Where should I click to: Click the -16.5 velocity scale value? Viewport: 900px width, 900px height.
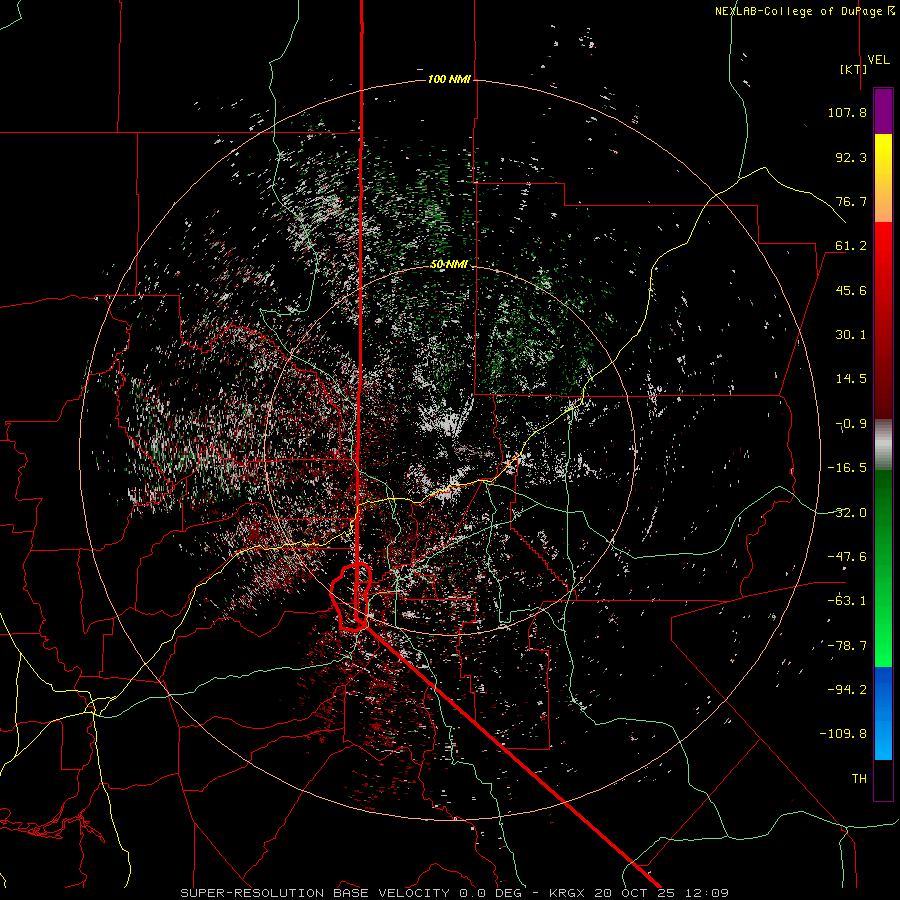(x=847, y=468)
